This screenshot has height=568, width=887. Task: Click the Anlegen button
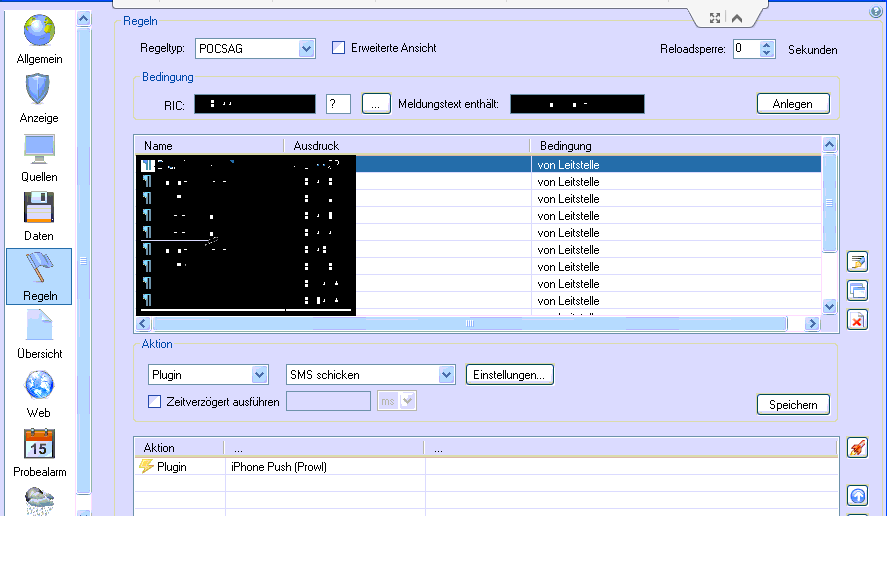[793, 104]
